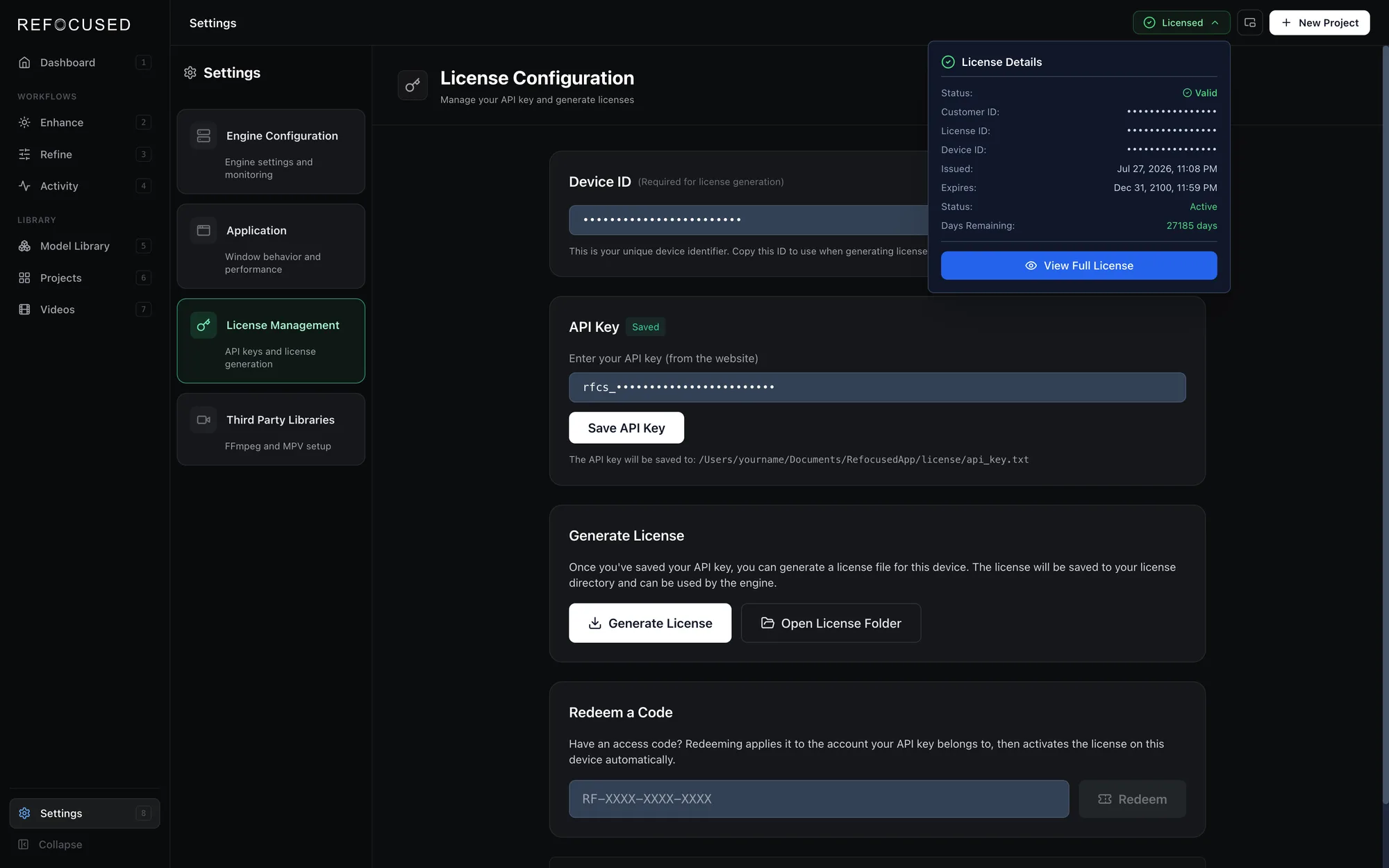Click the Device ID field
The image size is (1389, 868).
pos(748,220)
